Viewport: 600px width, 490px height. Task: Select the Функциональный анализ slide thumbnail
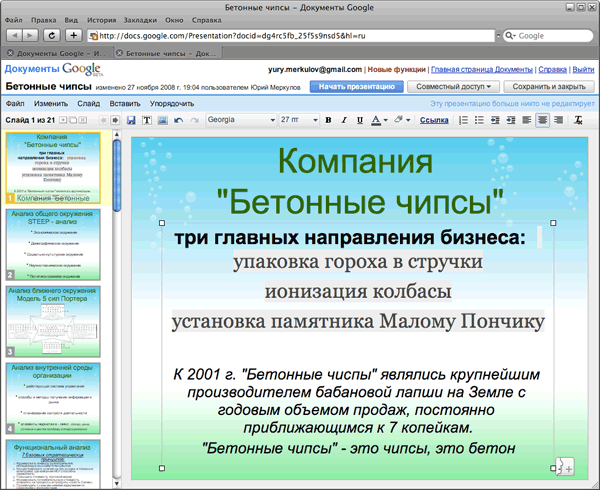click(53, 464)
